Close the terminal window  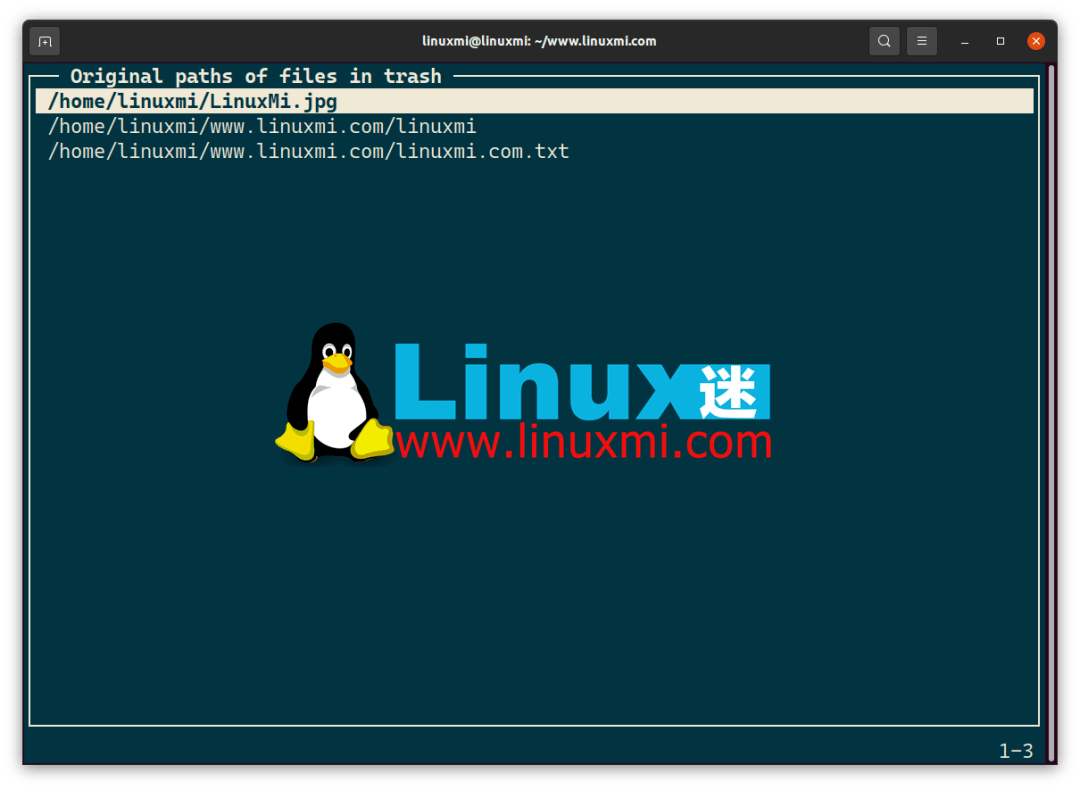click(1035, 41)
